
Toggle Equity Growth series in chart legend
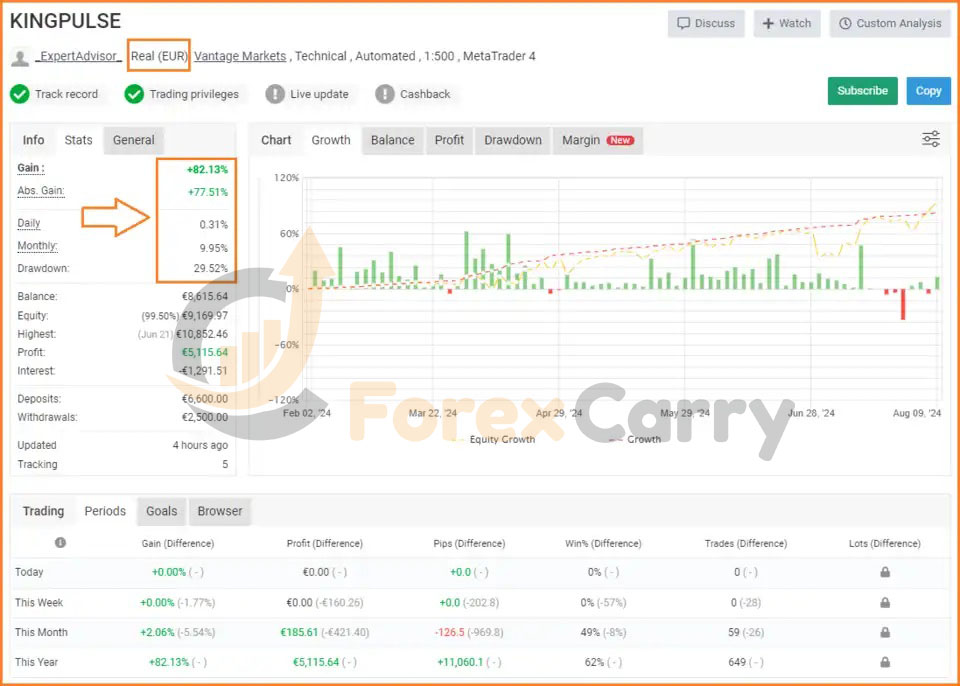(493, 439)
